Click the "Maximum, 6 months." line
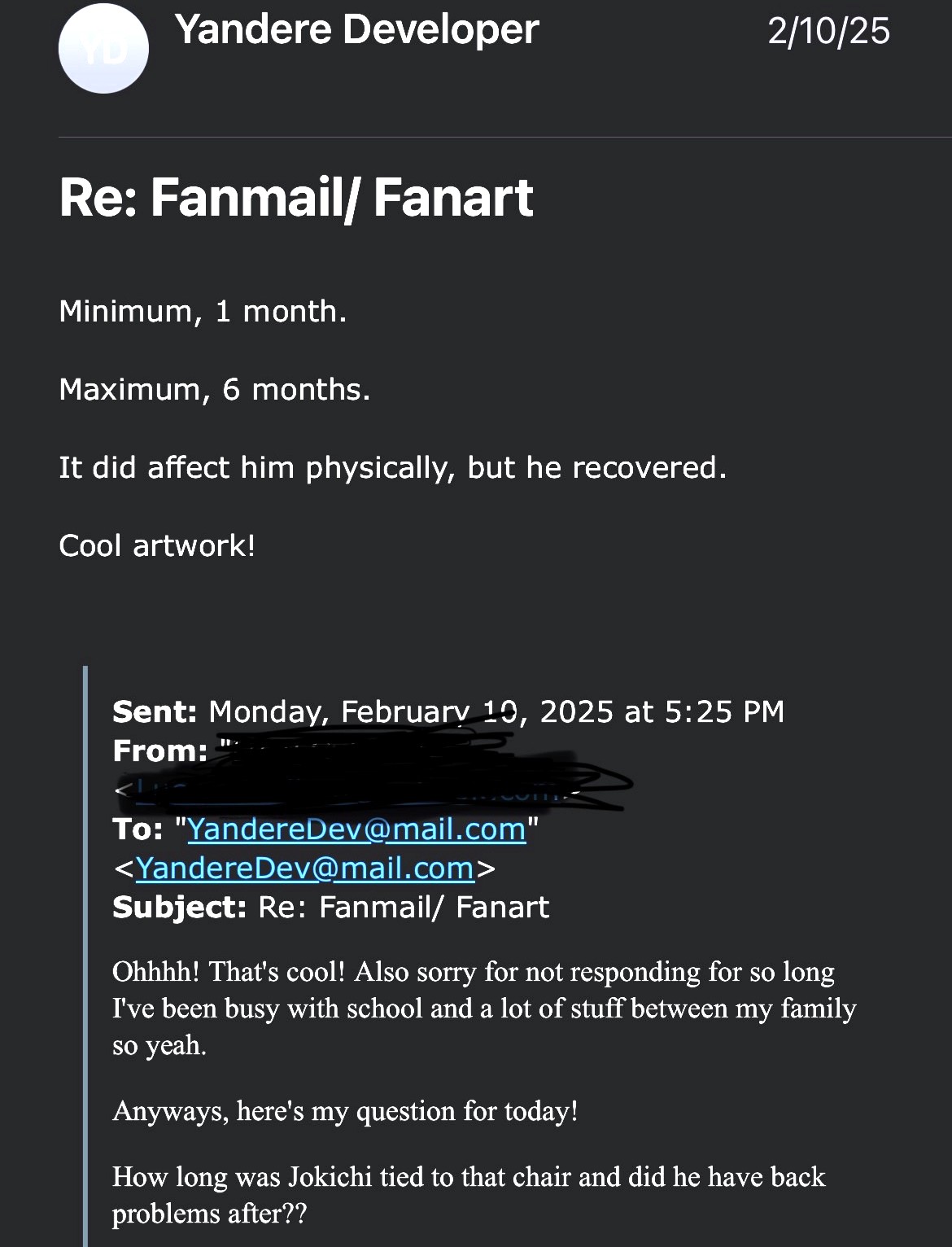The height and width of the screenshot is (1247, 952). click(215, 389)
